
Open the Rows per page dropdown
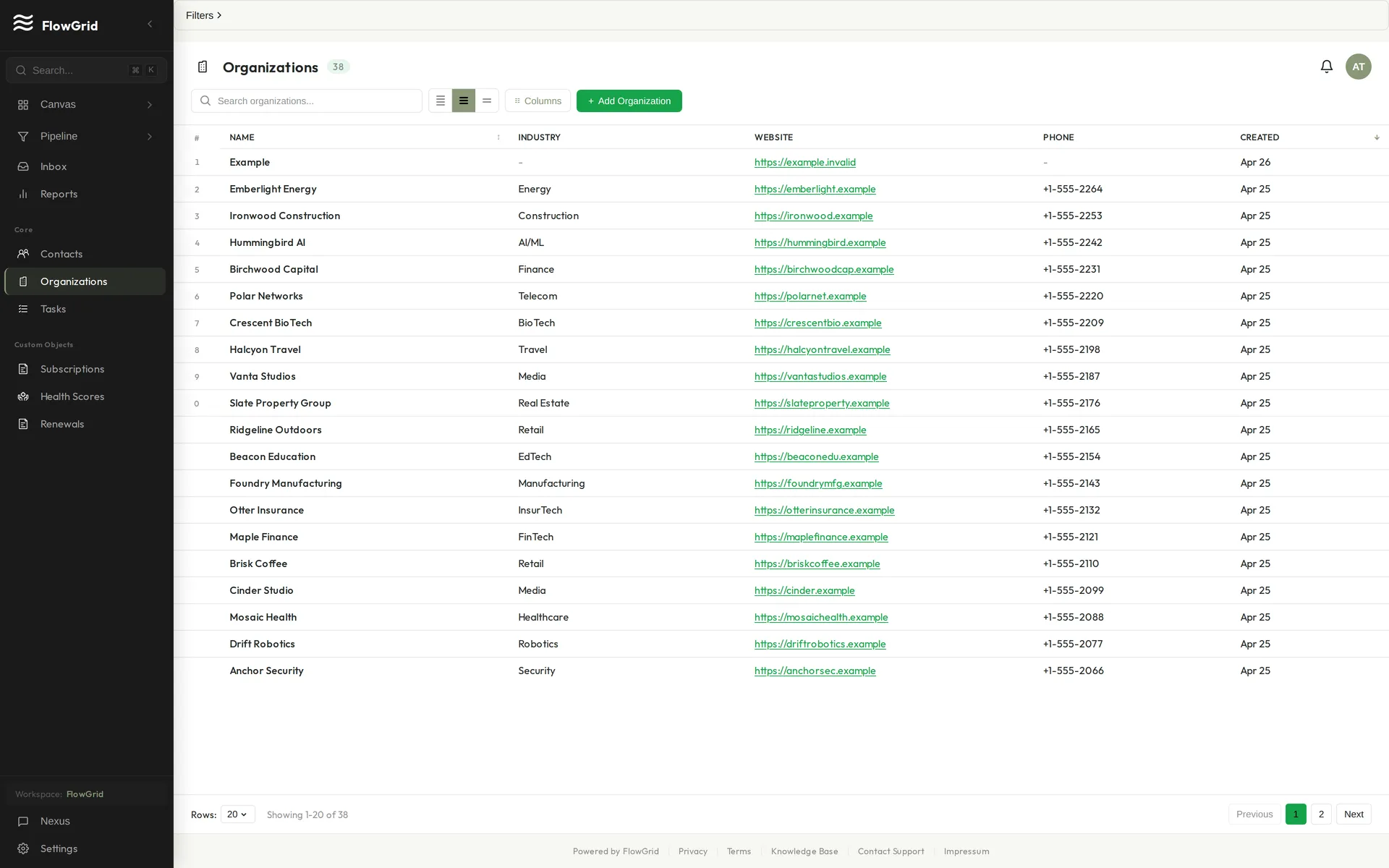(x=237, y=814)
